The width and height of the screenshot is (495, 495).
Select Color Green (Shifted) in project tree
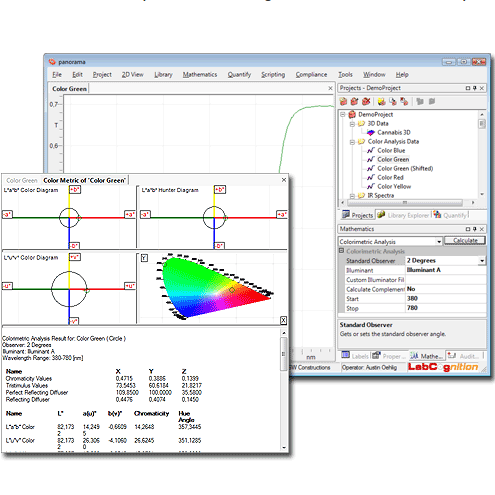[x=405, y=169]
